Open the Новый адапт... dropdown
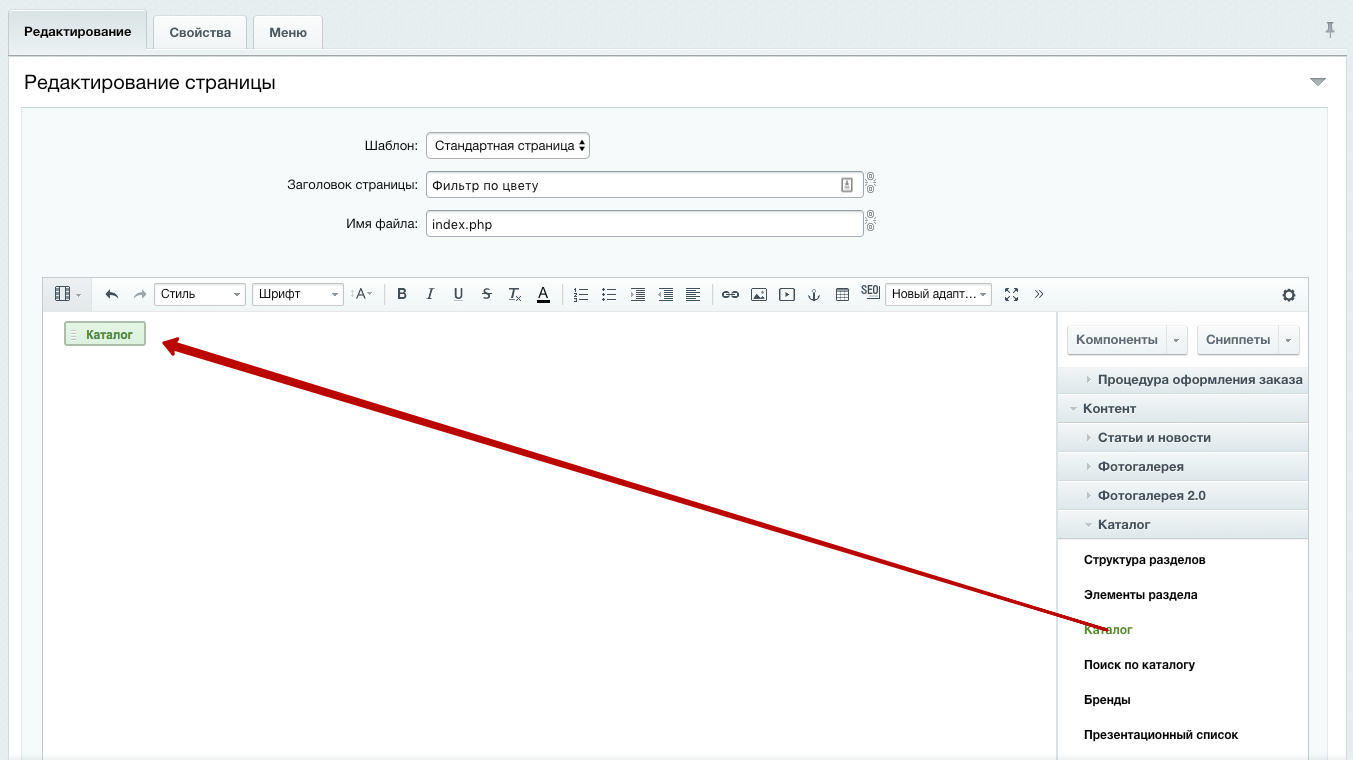Viewport: 1353px width, 760px height. click(x=938, y=294)
